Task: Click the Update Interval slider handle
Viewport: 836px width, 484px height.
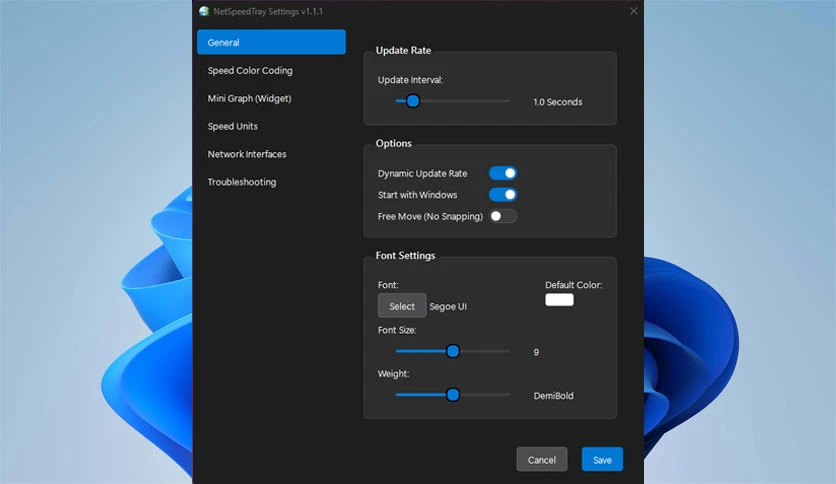Action: (413, 101)
